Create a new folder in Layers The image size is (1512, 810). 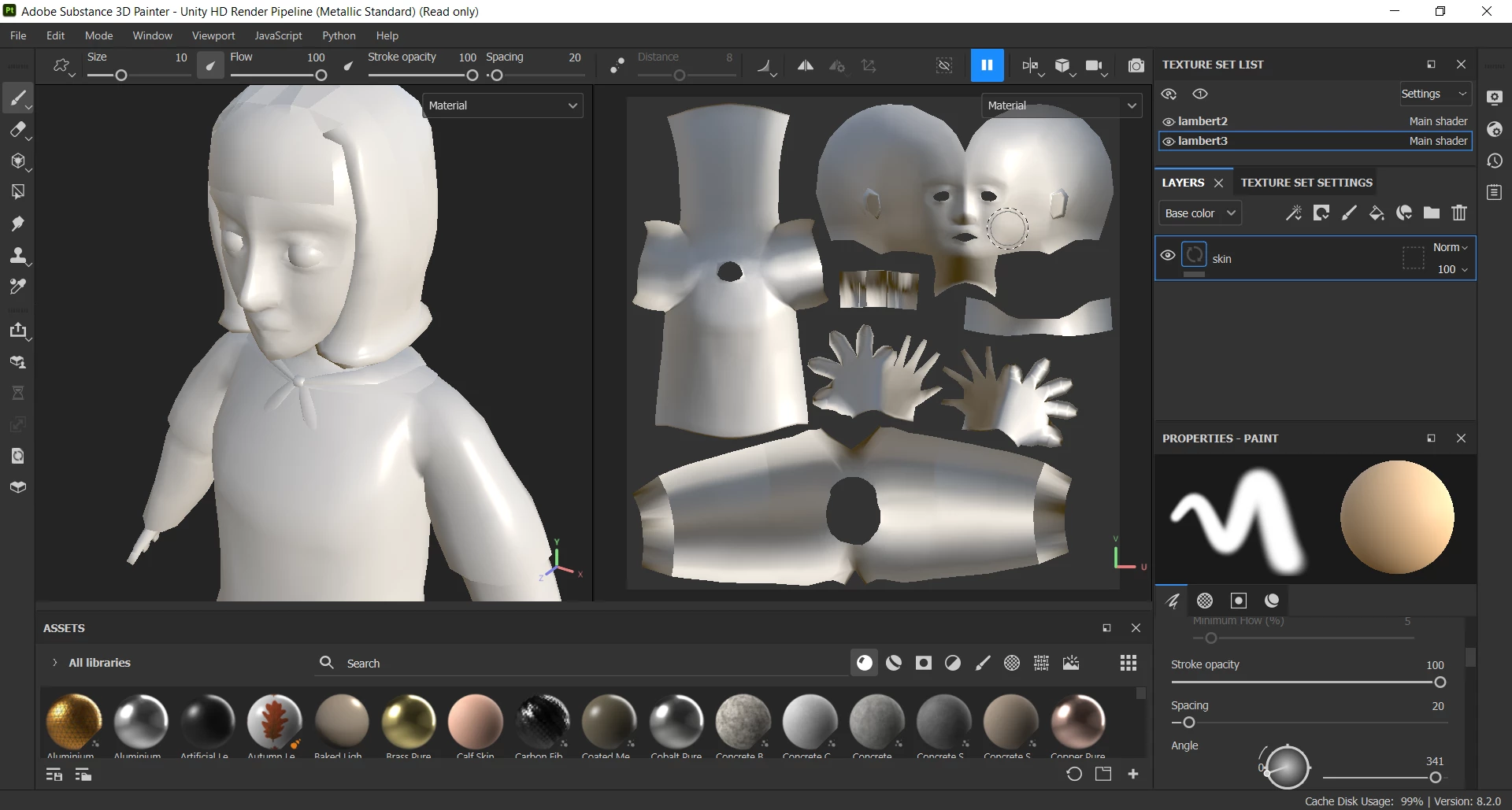click(1431, 213)
